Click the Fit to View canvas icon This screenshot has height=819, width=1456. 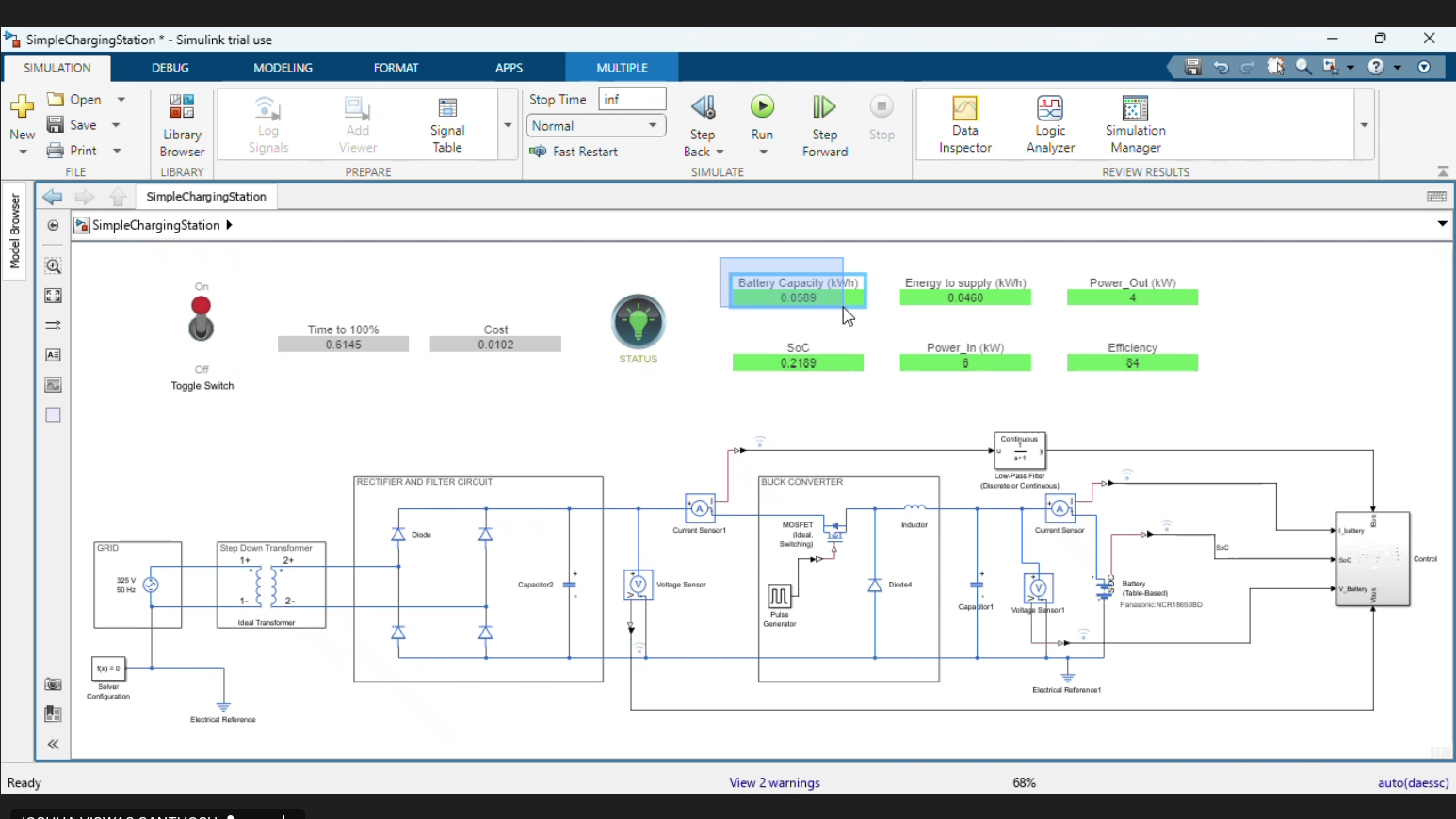54,296
